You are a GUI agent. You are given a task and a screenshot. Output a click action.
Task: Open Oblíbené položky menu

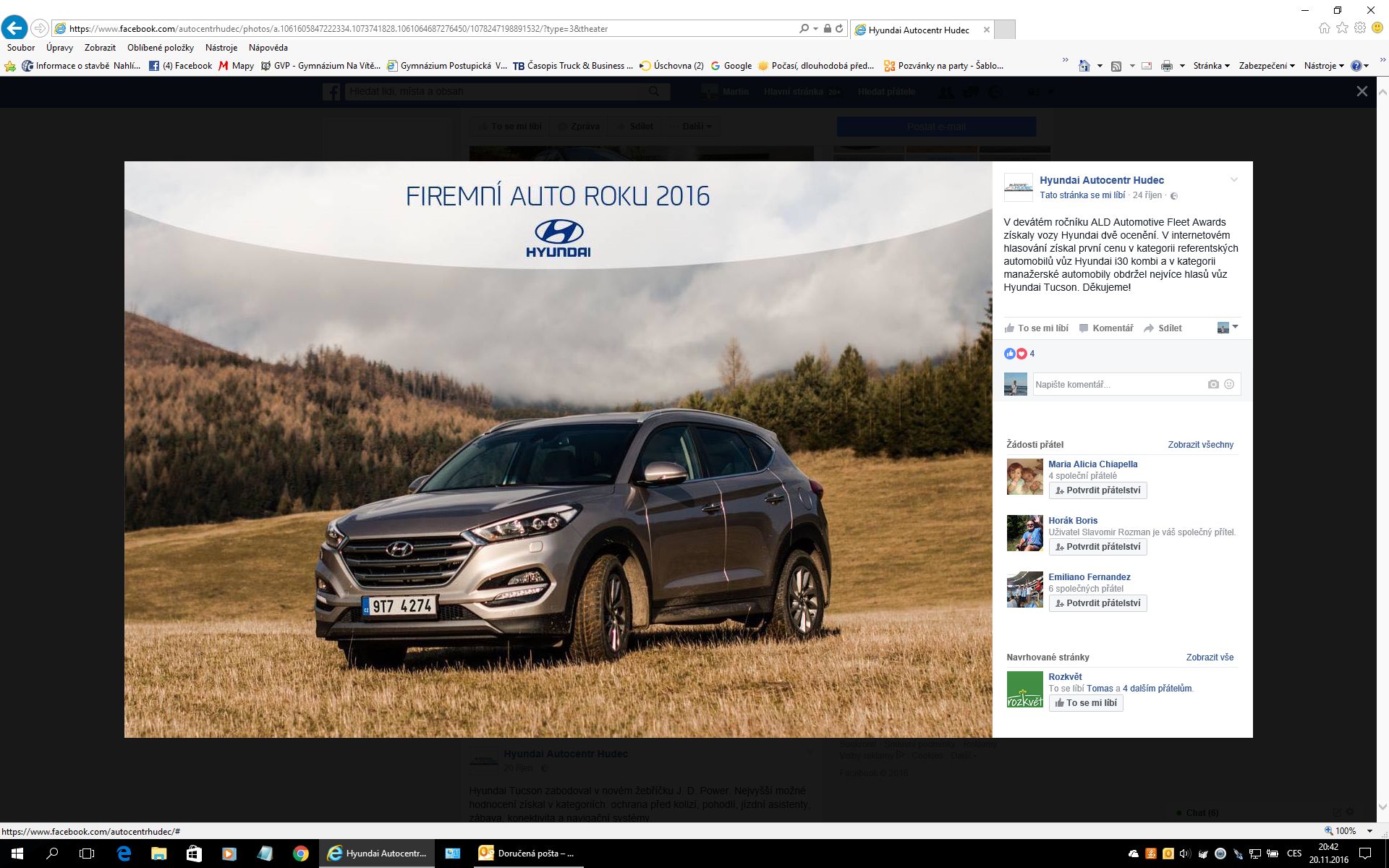161,48
